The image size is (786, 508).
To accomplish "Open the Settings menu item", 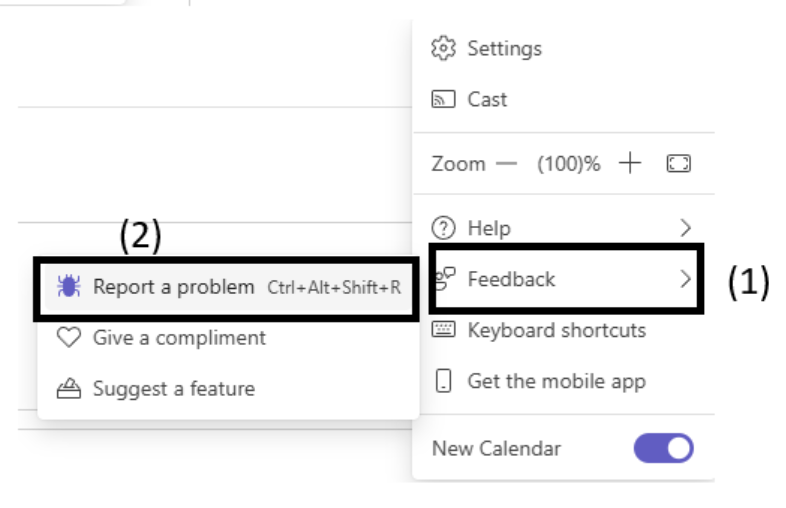I will click(x=504, y=48).
